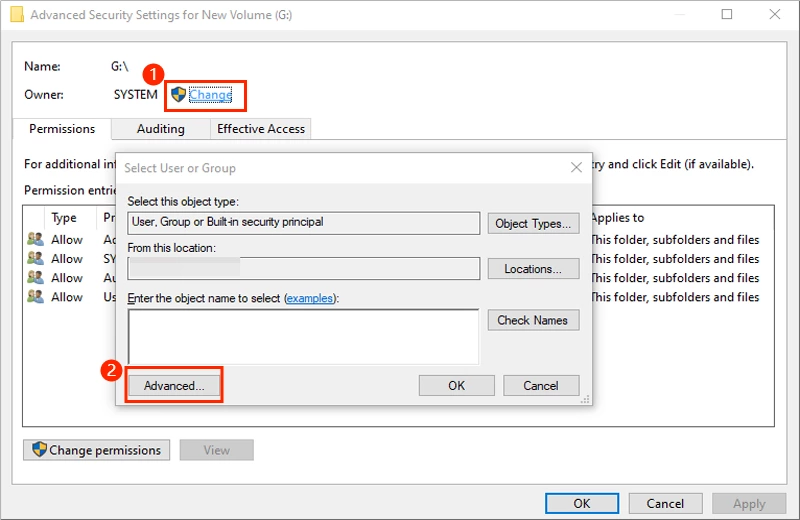Switch to the Effective Access tab
800x520 pixels.
[261, 129]
